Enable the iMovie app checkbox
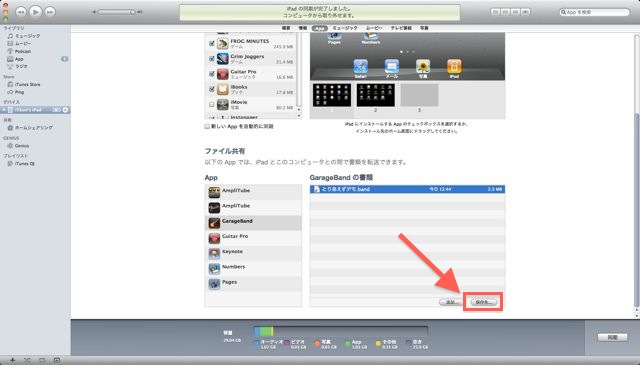Screen dimensions: 640x365 tap(211, 105)
